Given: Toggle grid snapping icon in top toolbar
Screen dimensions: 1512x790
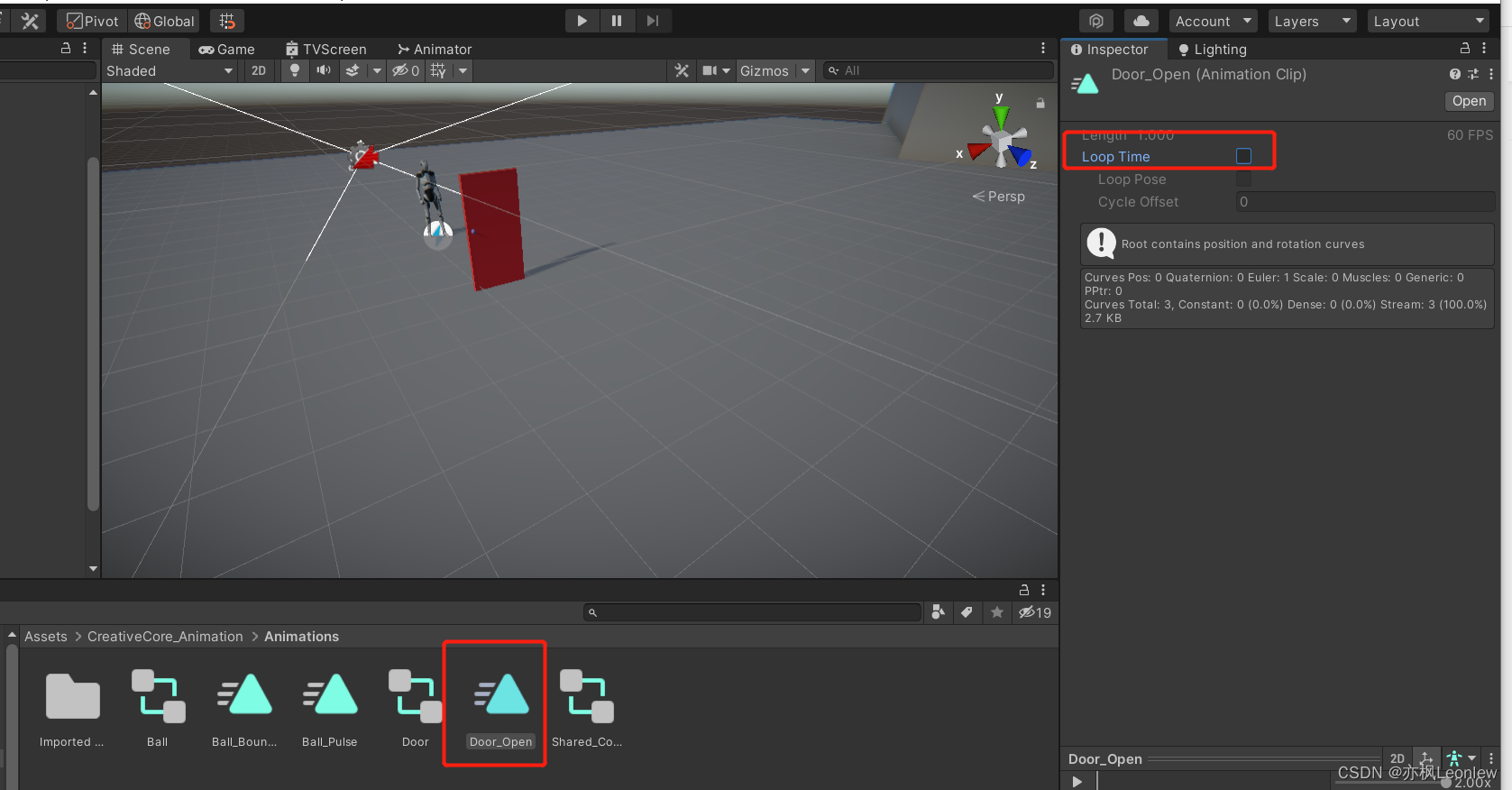Looking at the screenshot, I should point(227,21).
